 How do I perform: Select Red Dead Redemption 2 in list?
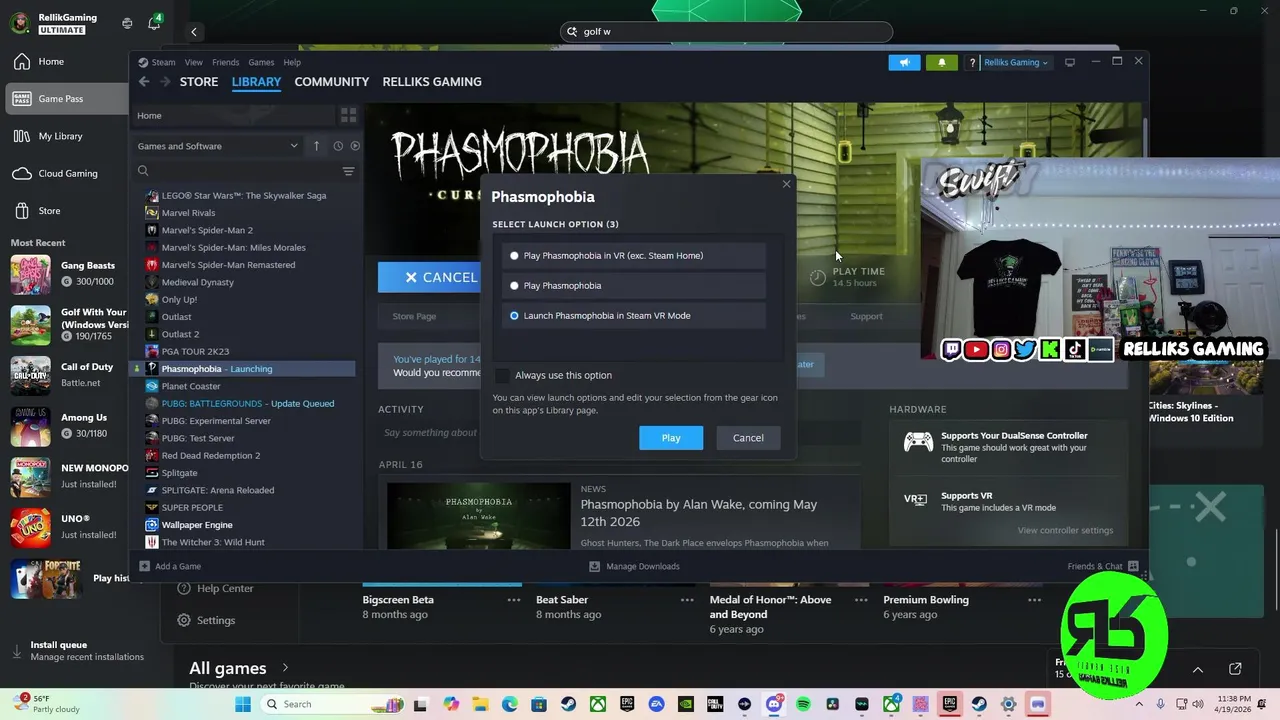[x=211, y=455]
